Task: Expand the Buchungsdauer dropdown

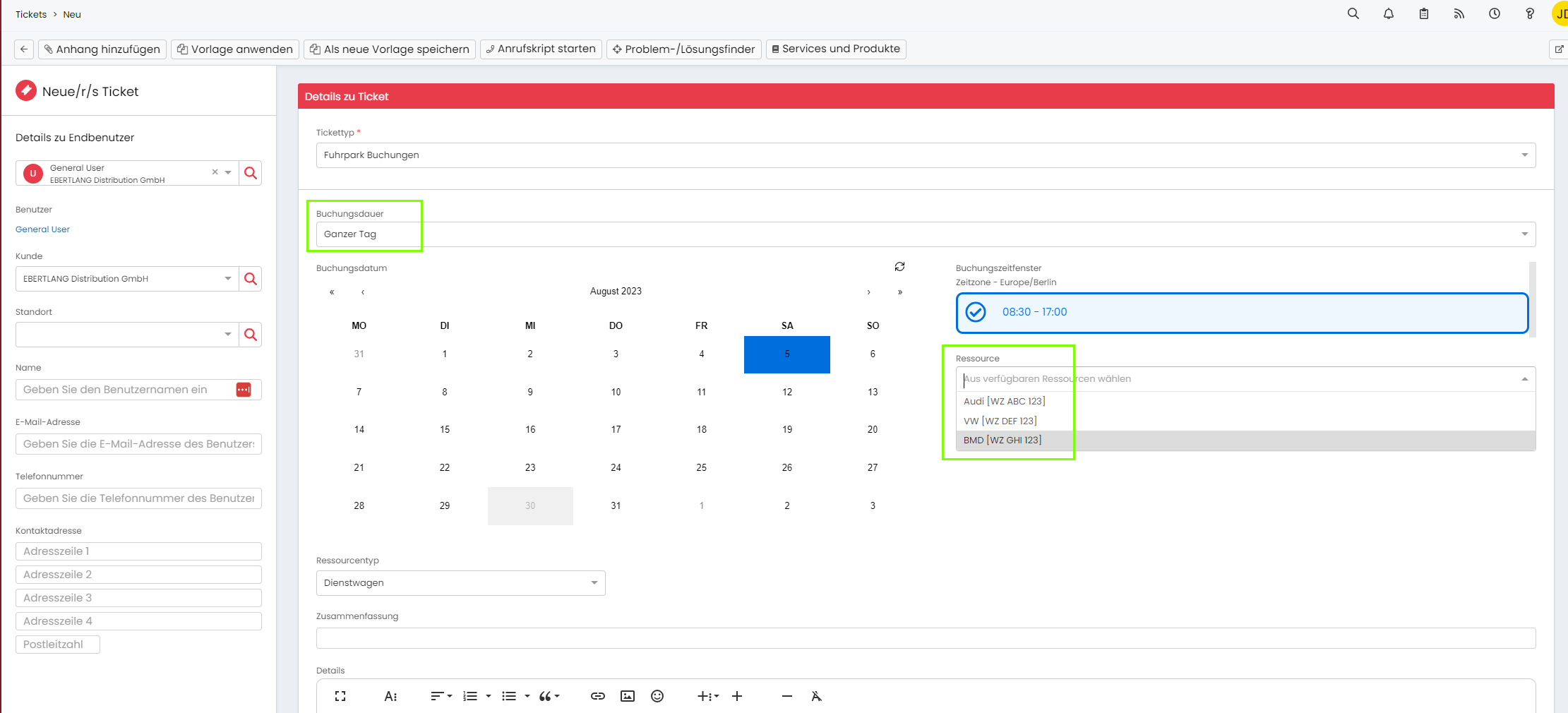Action: [x=1524, y=234]
